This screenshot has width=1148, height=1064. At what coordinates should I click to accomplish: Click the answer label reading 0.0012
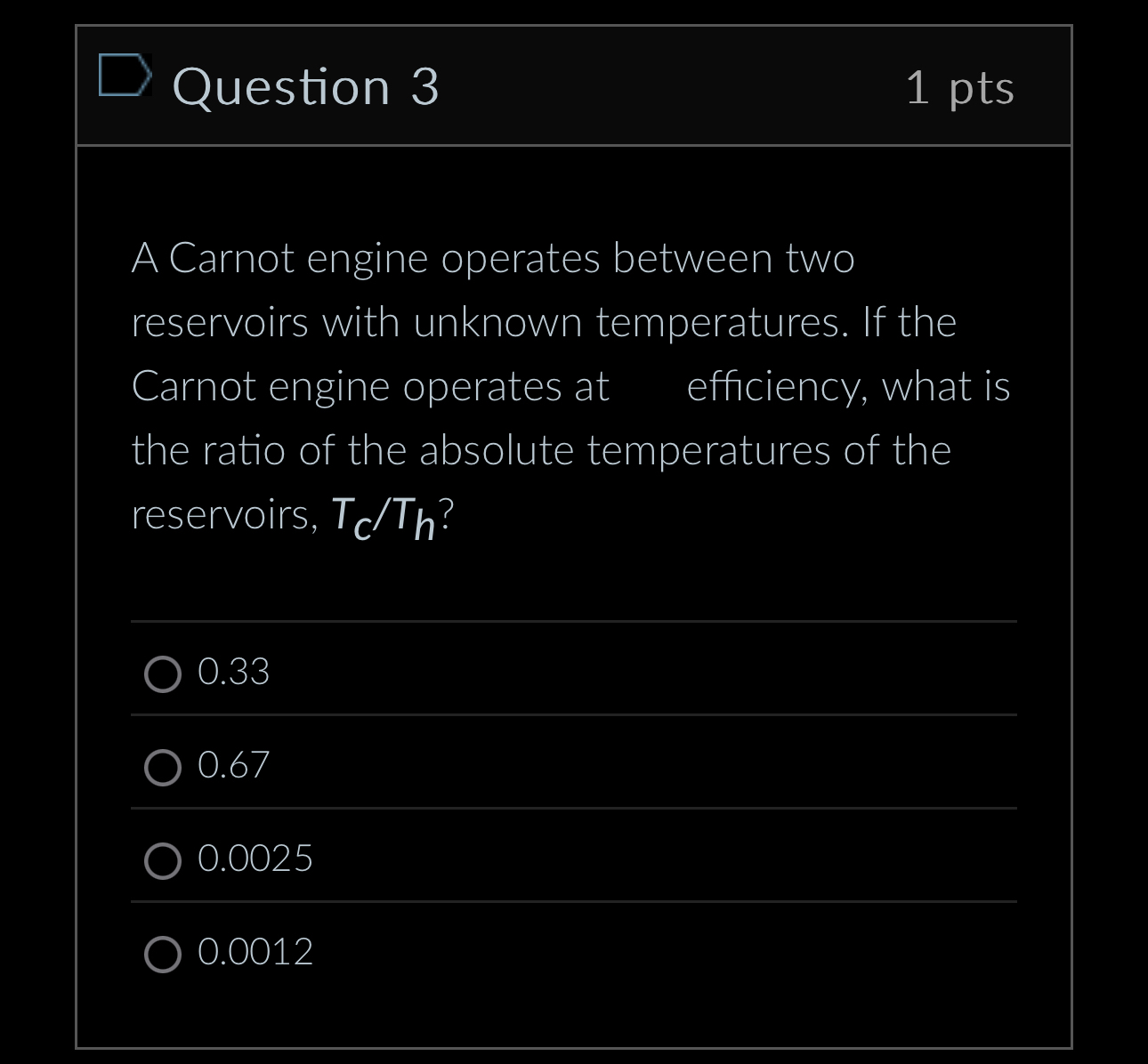tap(255, 952)
